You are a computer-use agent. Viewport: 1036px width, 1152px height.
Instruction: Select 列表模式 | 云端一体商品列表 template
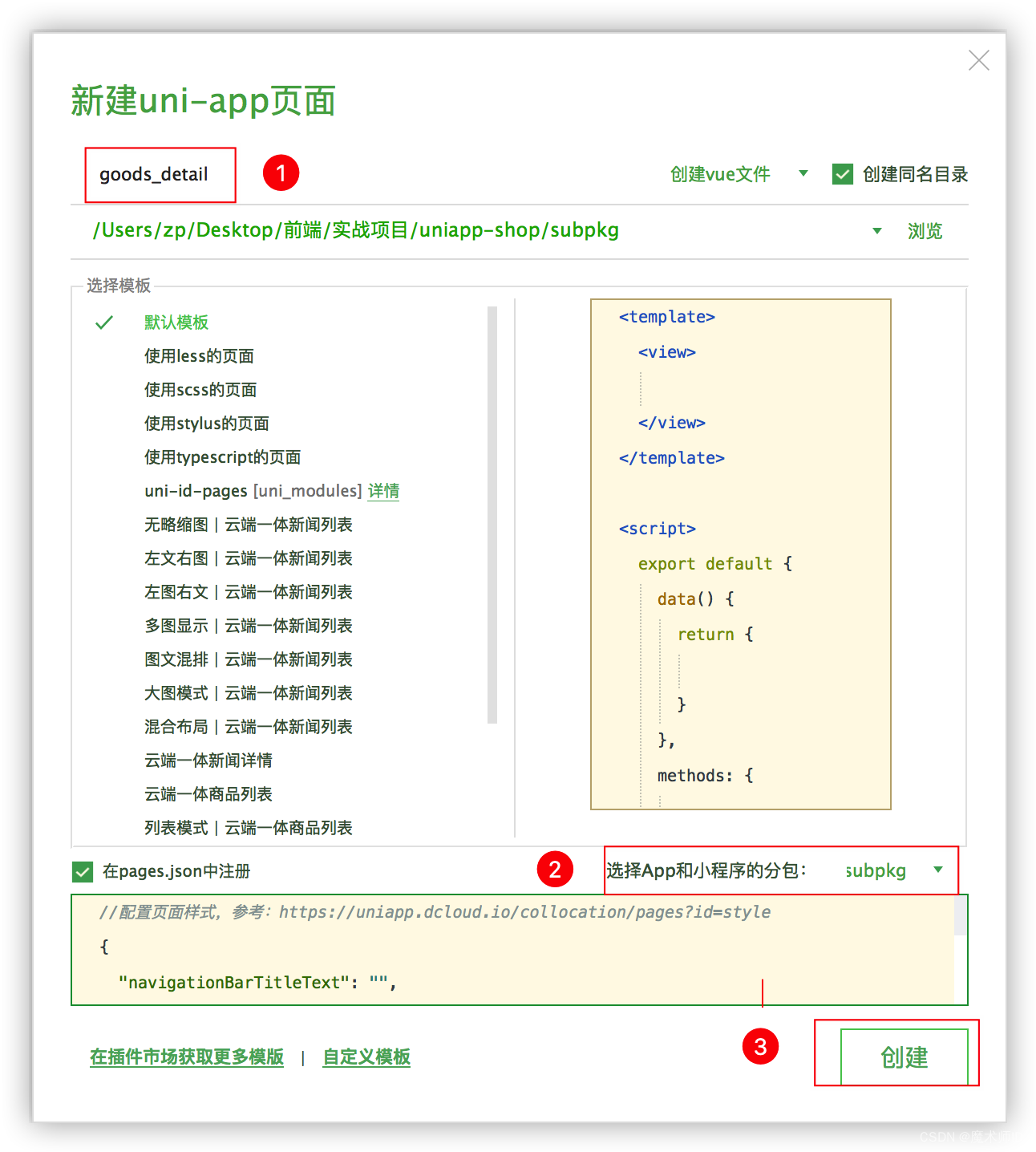[x=249, y=828]
